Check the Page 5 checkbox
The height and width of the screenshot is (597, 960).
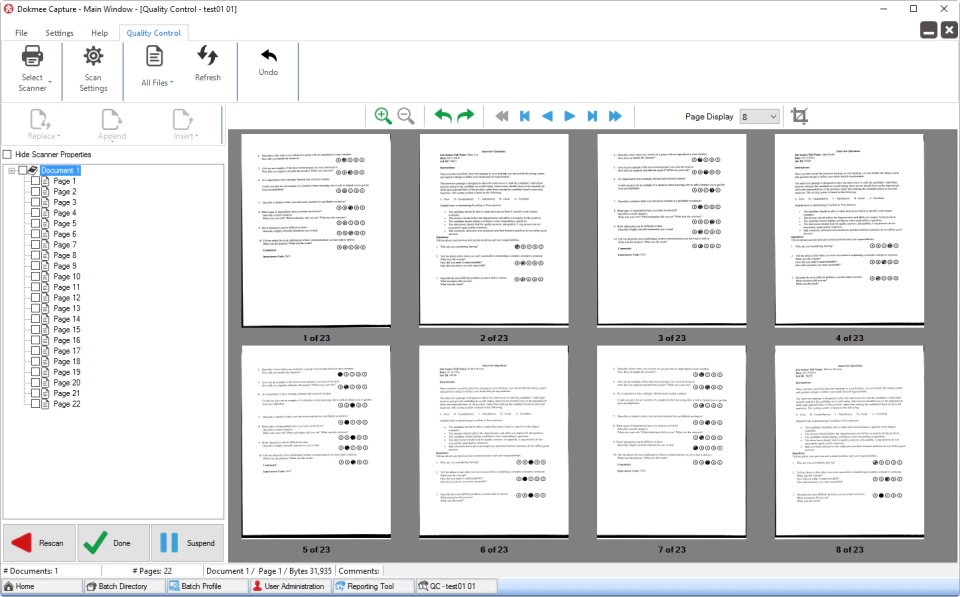[36, 223]
